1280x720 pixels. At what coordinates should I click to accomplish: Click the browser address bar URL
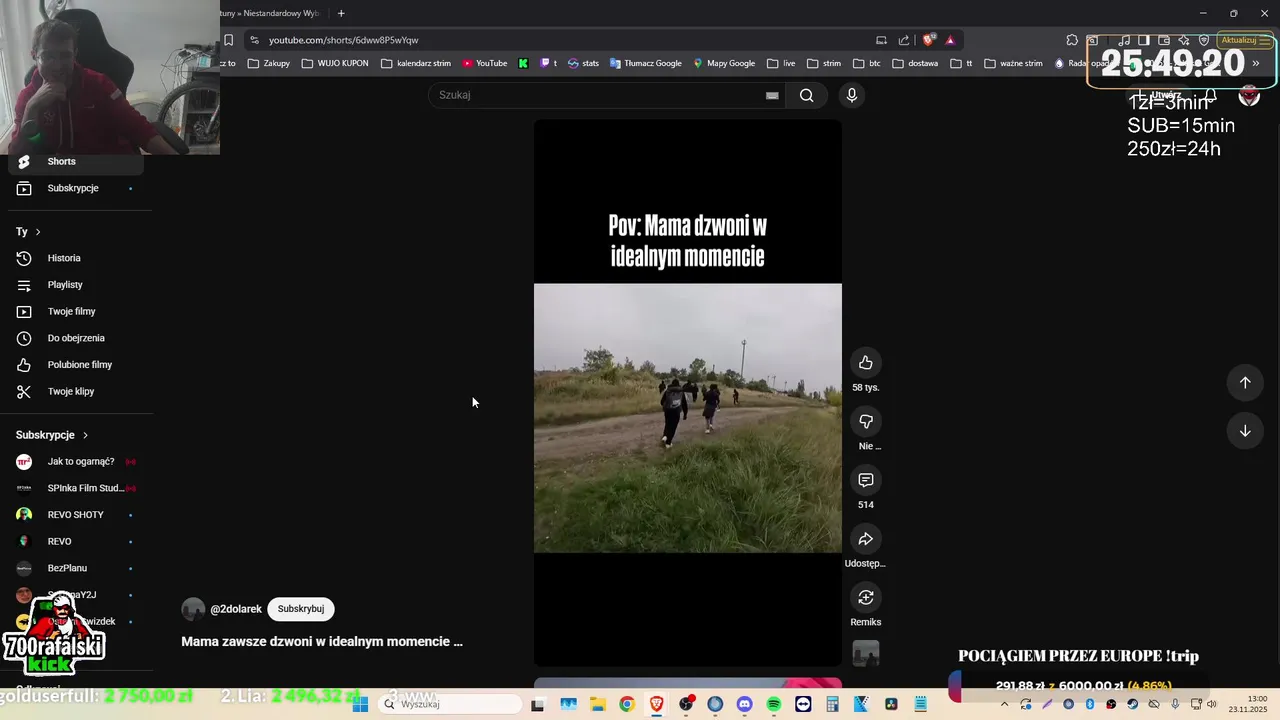343,40
